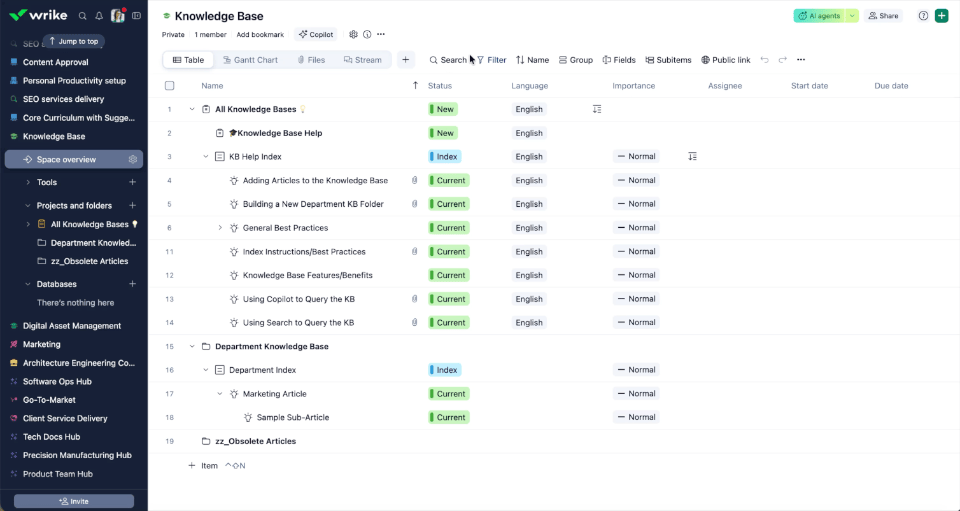Open Digital Asset Management space in sidebar
This screenshot has width=960, height=511.
coord(72,326)
